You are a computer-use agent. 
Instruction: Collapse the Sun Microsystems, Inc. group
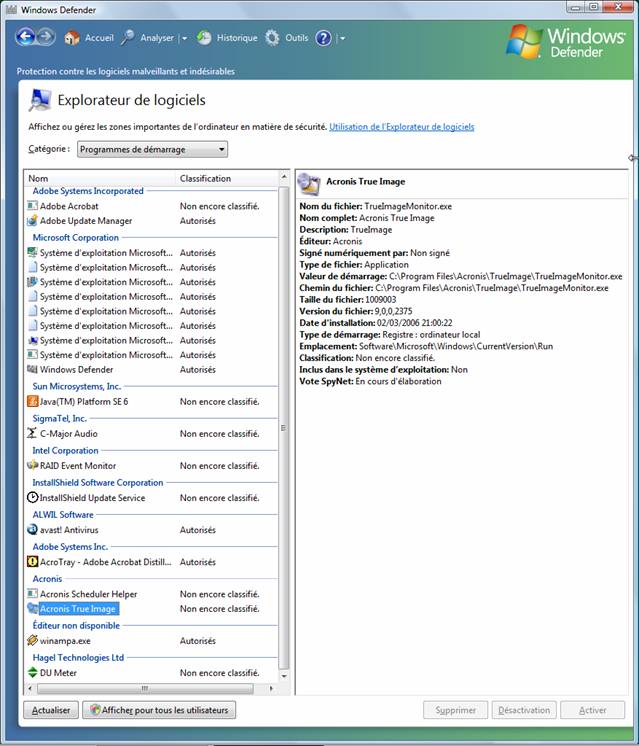[x=77, y=386]
